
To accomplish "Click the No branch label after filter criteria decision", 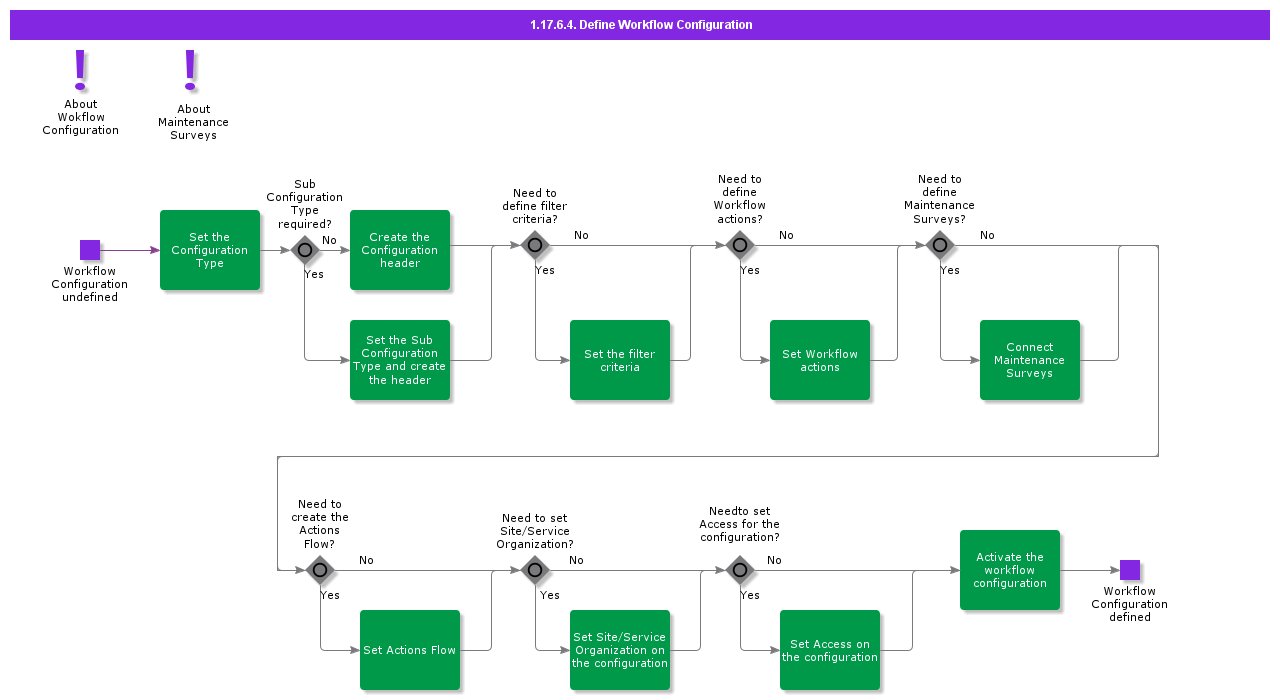I will click(x=581, y=234).
